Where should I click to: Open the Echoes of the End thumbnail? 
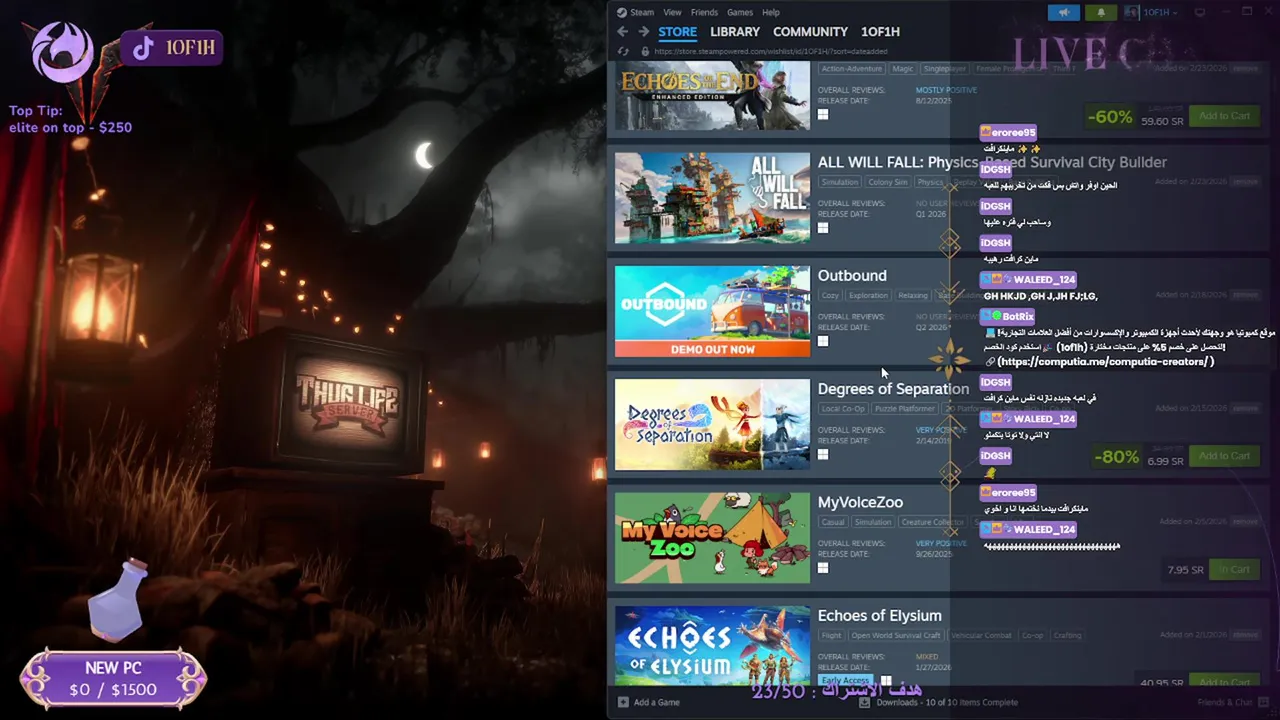[712, 95]
